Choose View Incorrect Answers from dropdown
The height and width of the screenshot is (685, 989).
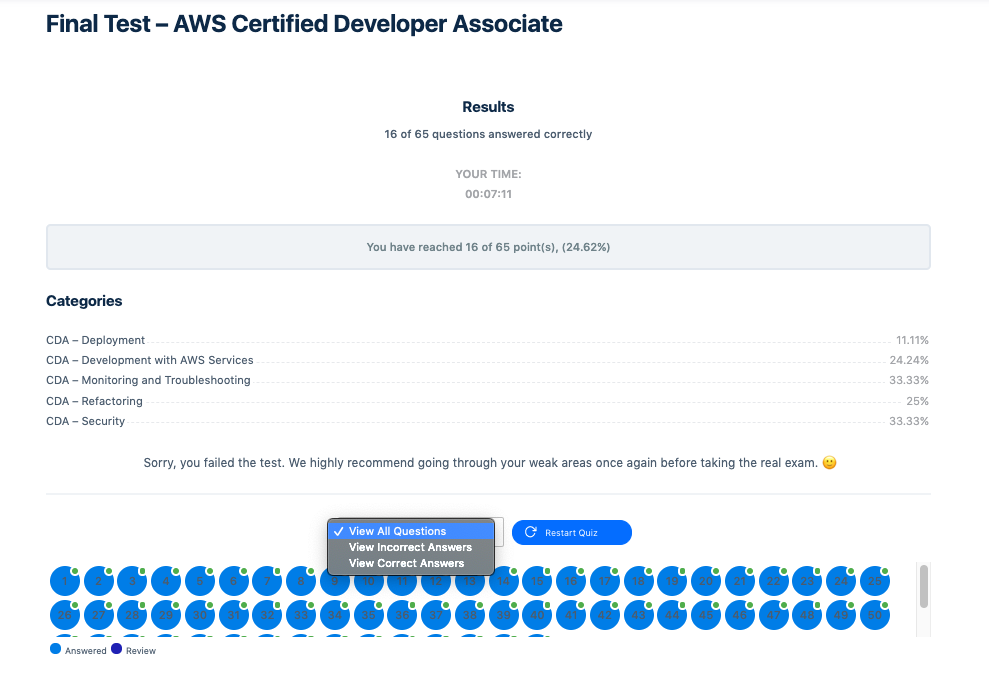[410, 547]
